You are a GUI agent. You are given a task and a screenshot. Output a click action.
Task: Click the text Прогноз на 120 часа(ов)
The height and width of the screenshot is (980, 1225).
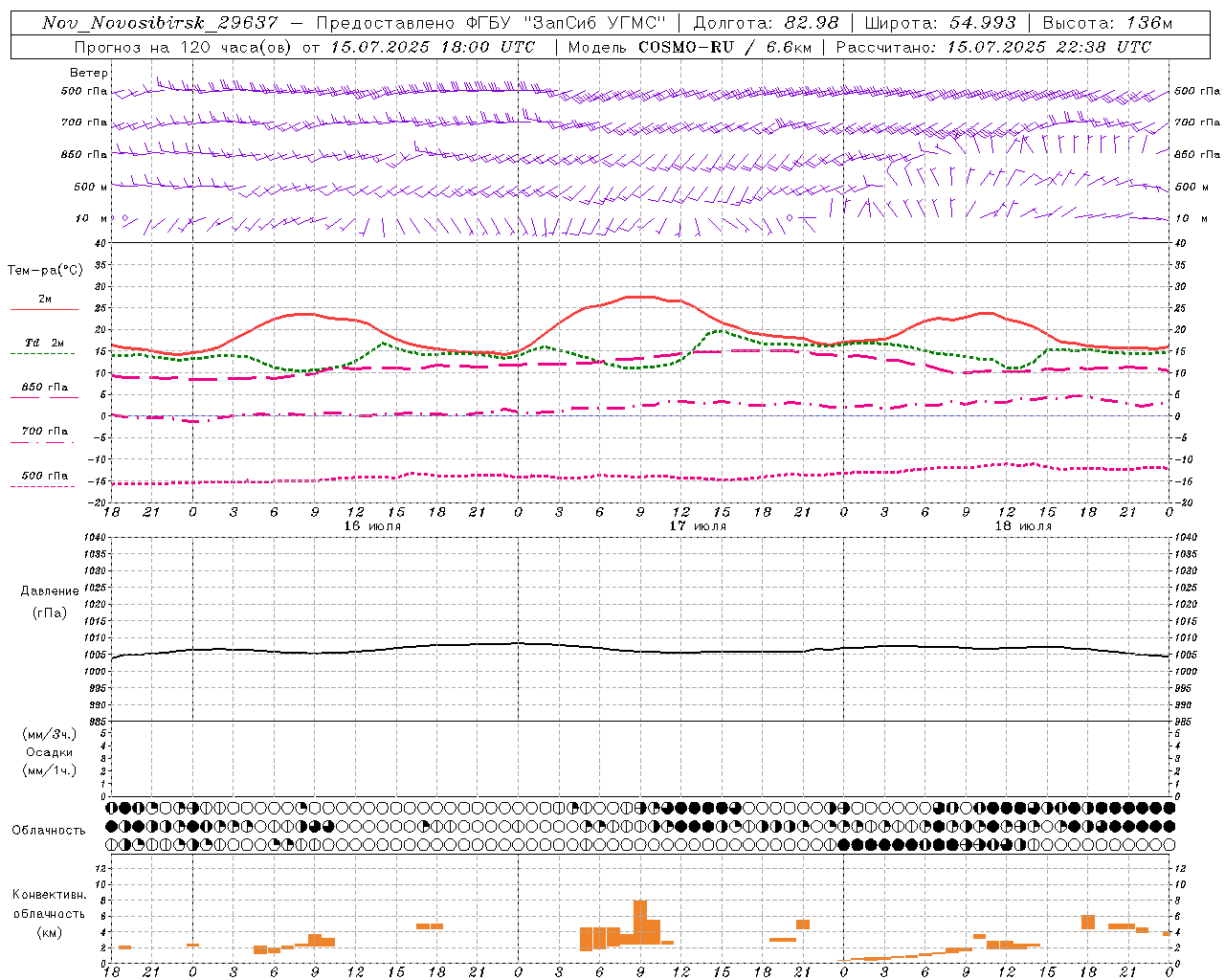pyautogui.click(x=184, y=47)
